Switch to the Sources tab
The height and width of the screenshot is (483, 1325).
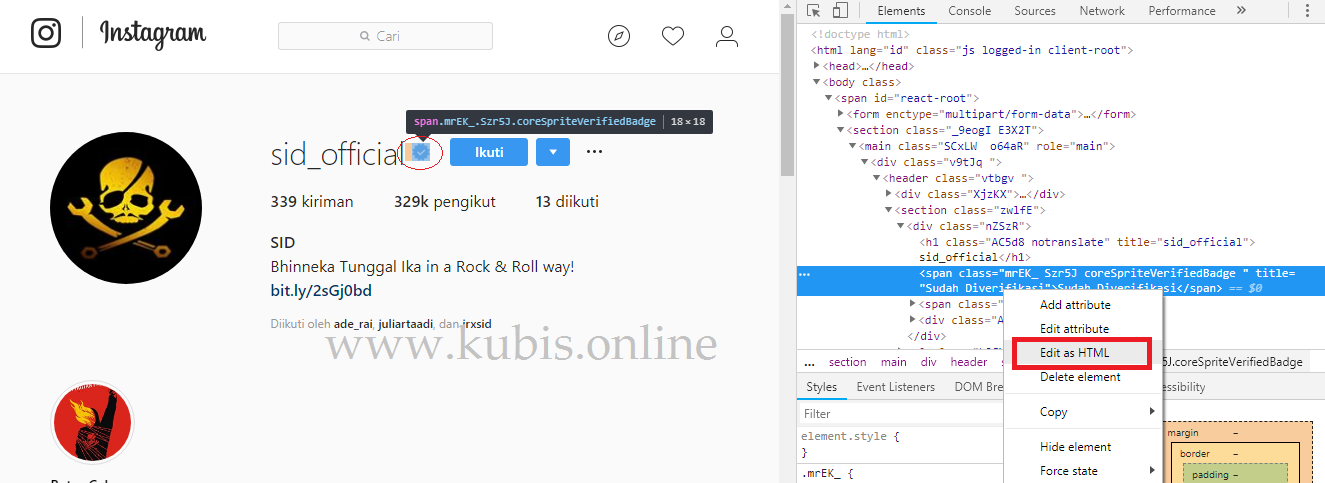(x=1035, y=11)
